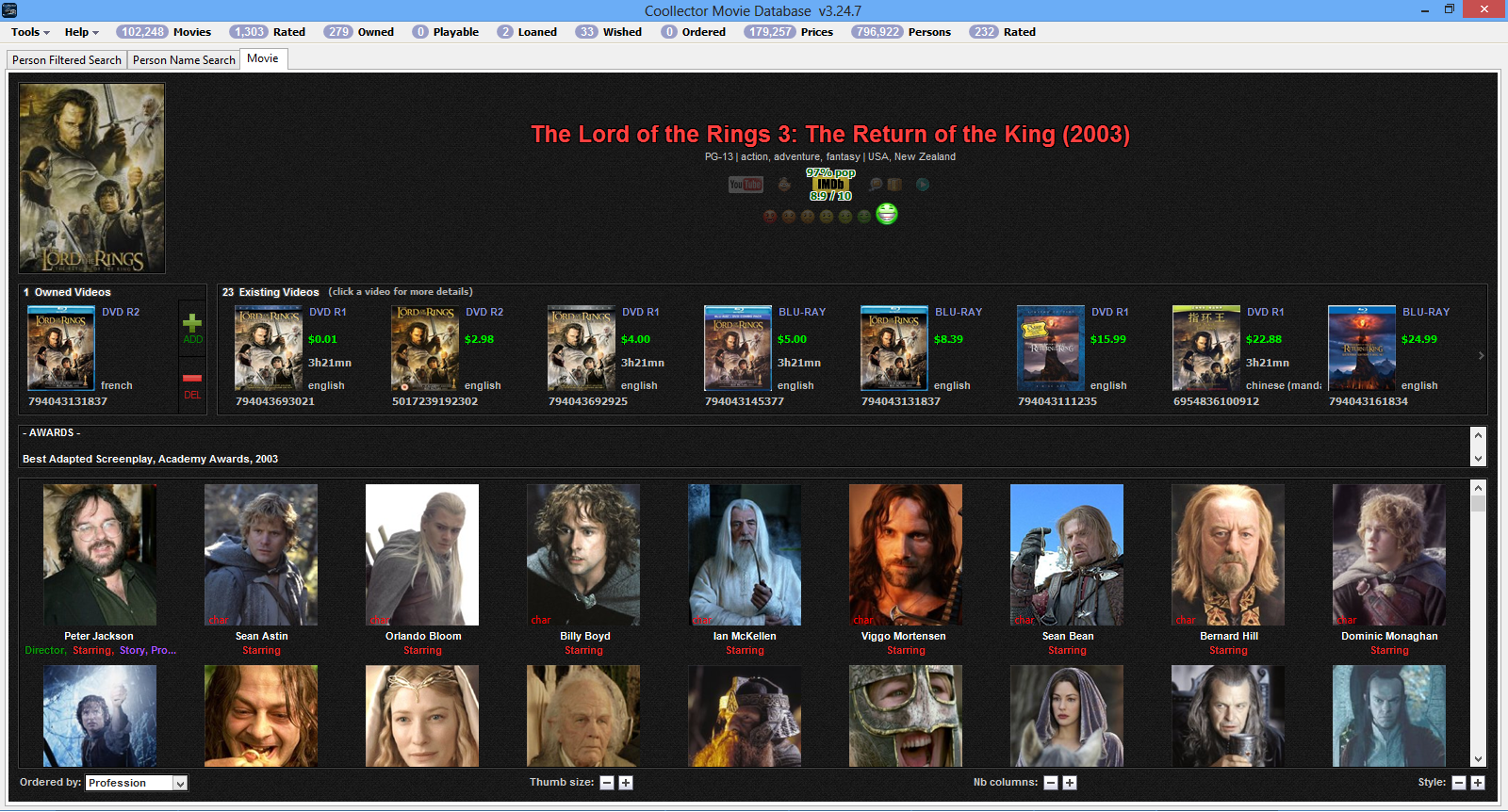Open Viggo Mortensen's photo
Viewport: 1508px width, 812px height.
point(906,555)
